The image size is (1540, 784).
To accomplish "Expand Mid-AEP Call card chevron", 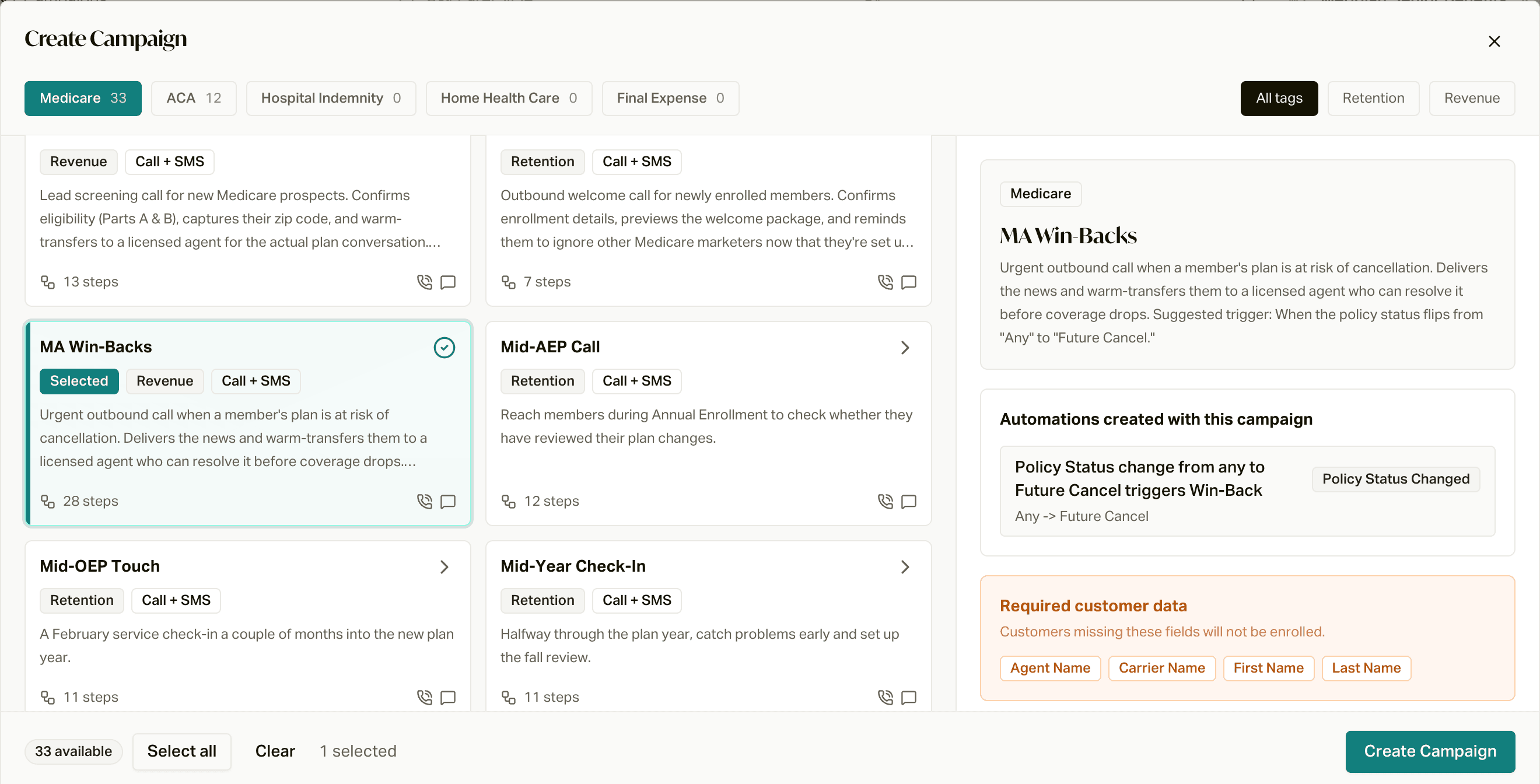I will (905, 348).
